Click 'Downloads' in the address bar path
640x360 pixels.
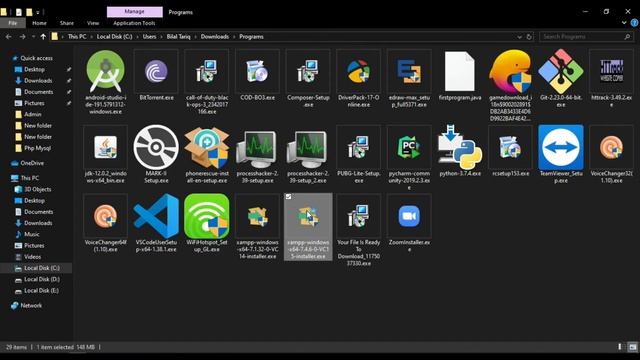point(215,37)
